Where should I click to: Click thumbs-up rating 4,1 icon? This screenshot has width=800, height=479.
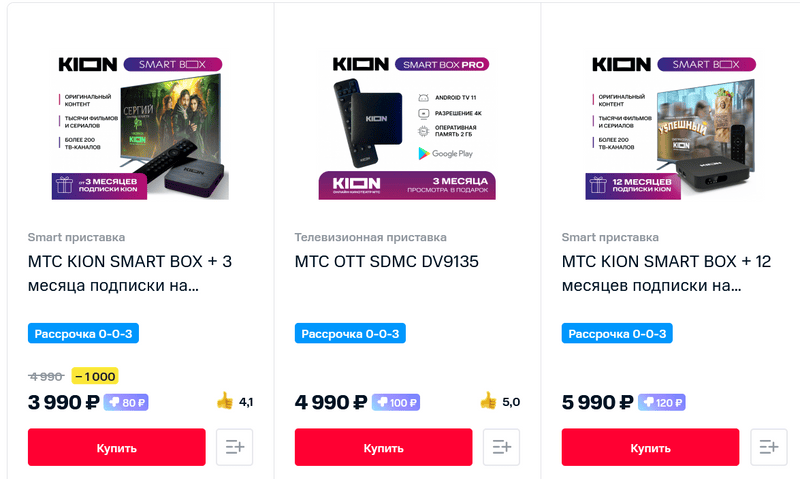225,402
